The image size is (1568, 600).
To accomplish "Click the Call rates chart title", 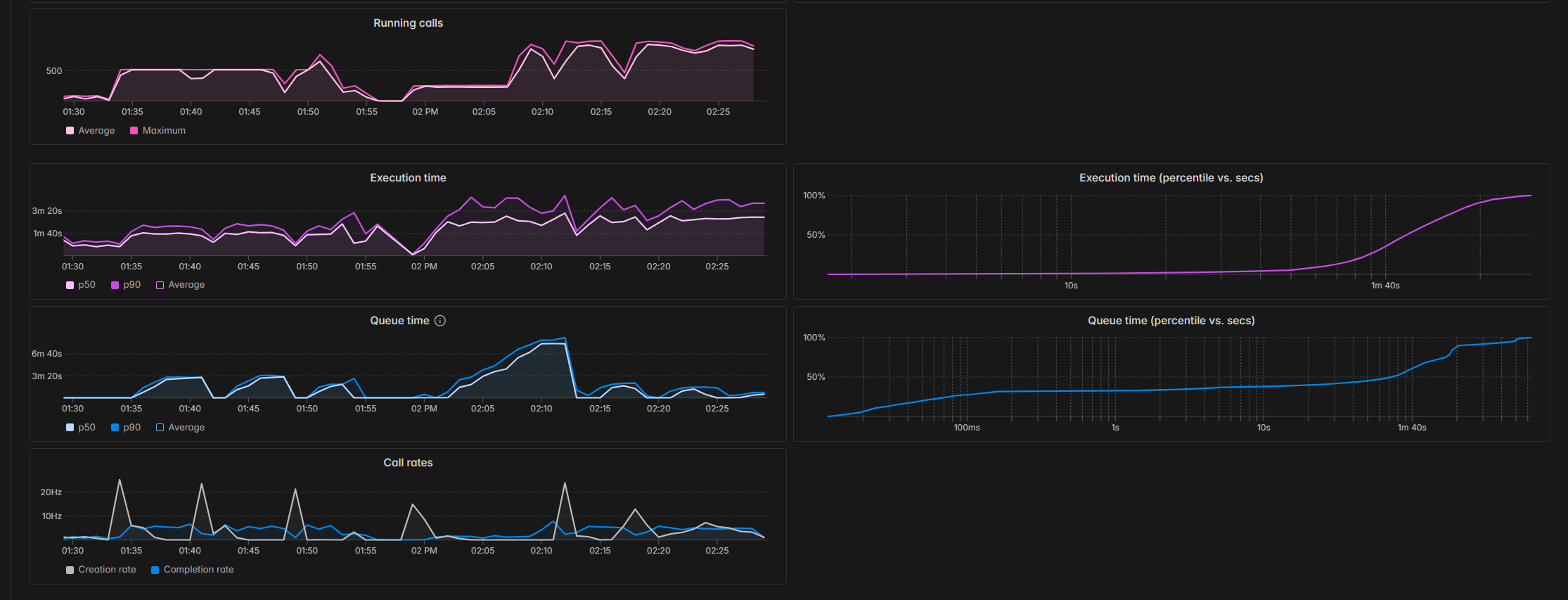I will click(x=408, y=463).
